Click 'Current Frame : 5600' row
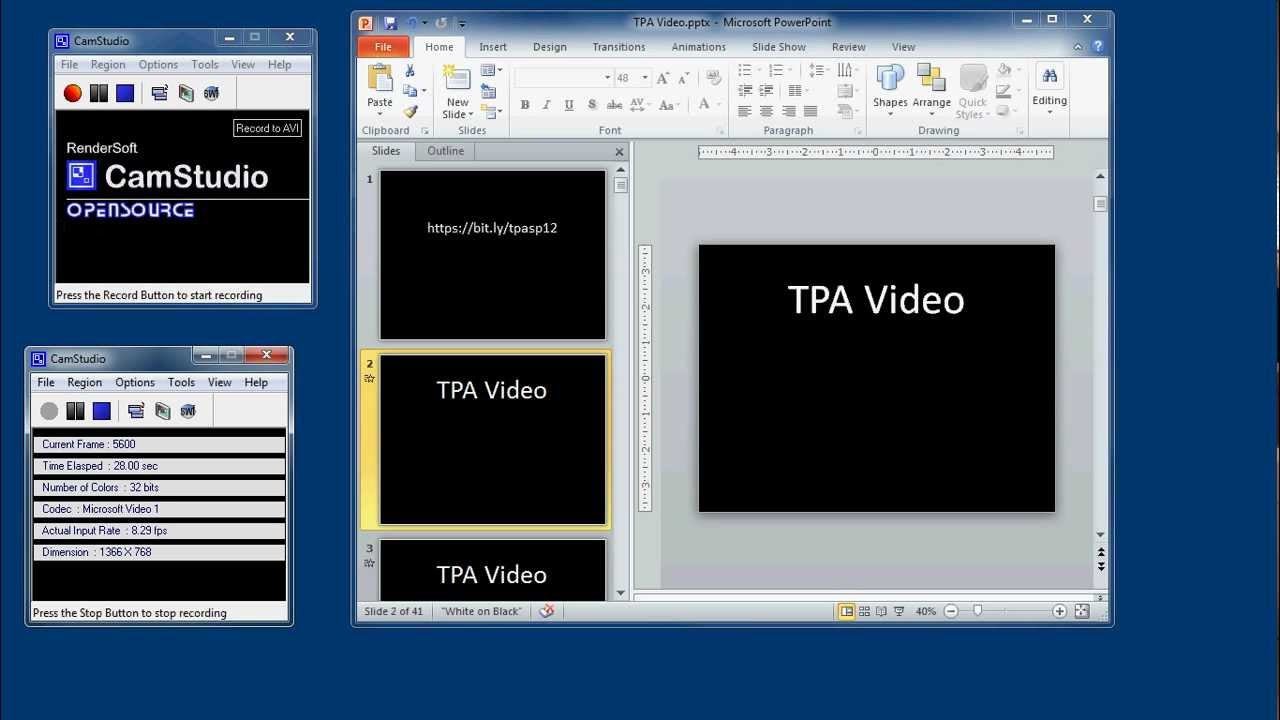 tap(159, 444)
